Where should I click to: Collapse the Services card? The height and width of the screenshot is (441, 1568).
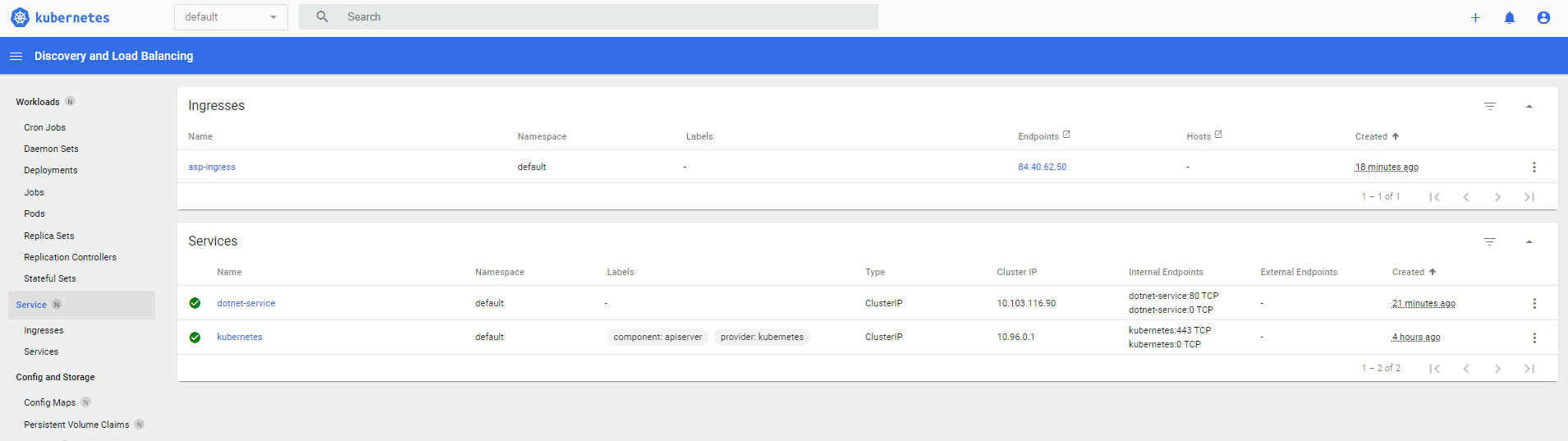(x=1529, y=241)
